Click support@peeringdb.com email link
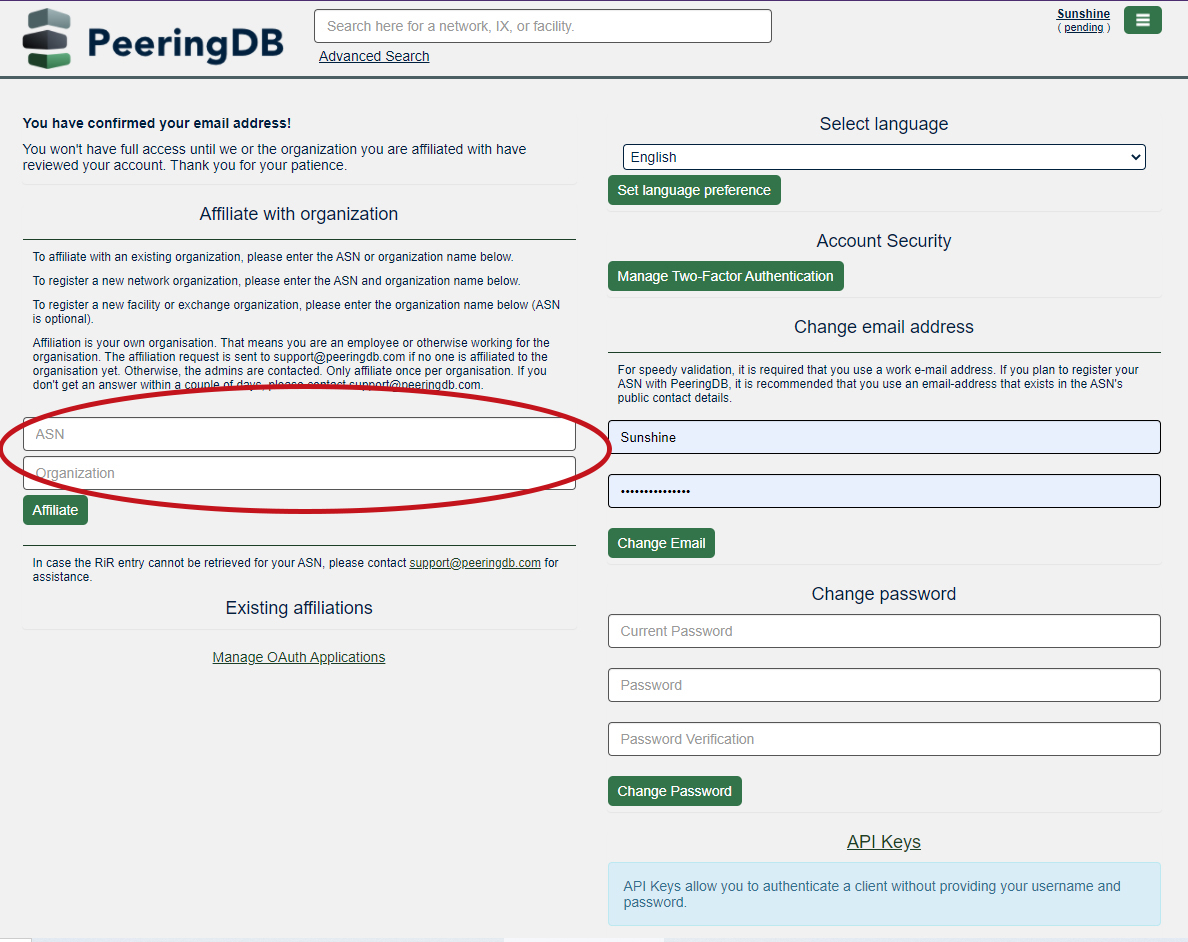The height and width of the screenshot is (942, 1188). [475, 563]
